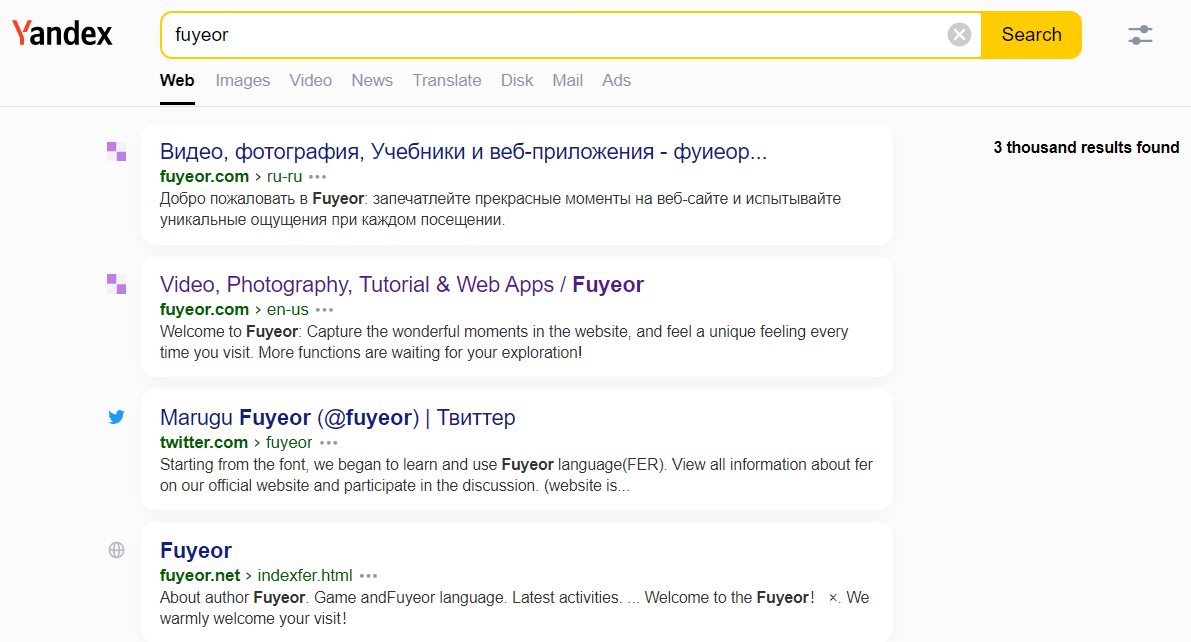Click the '3 thousand results found' text
This screenshot has height=642, width=1191.
coord(1086,147)
